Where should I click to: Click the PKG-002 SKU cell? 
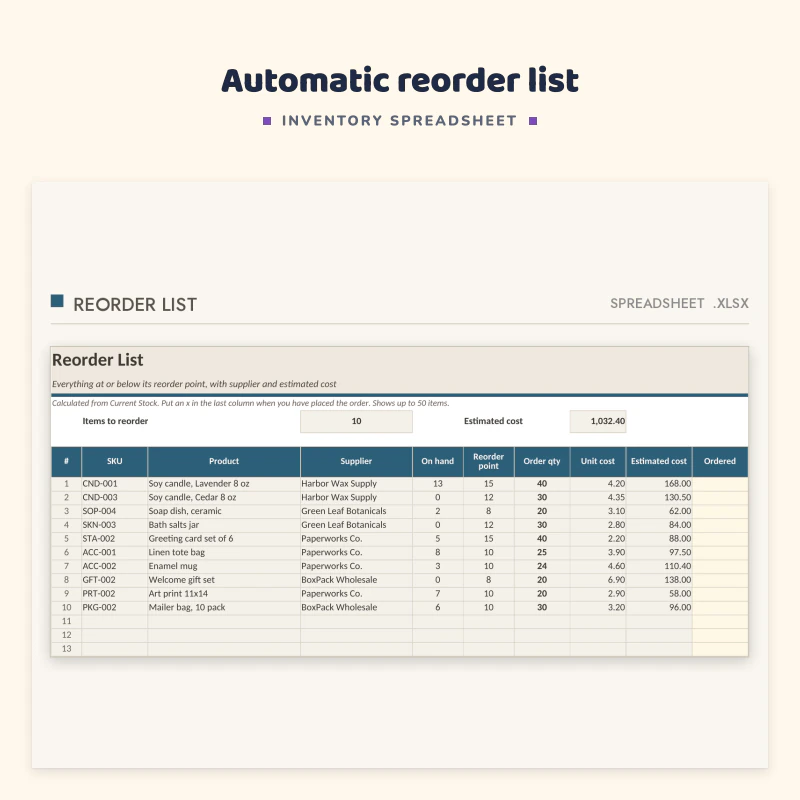(114, 608)
